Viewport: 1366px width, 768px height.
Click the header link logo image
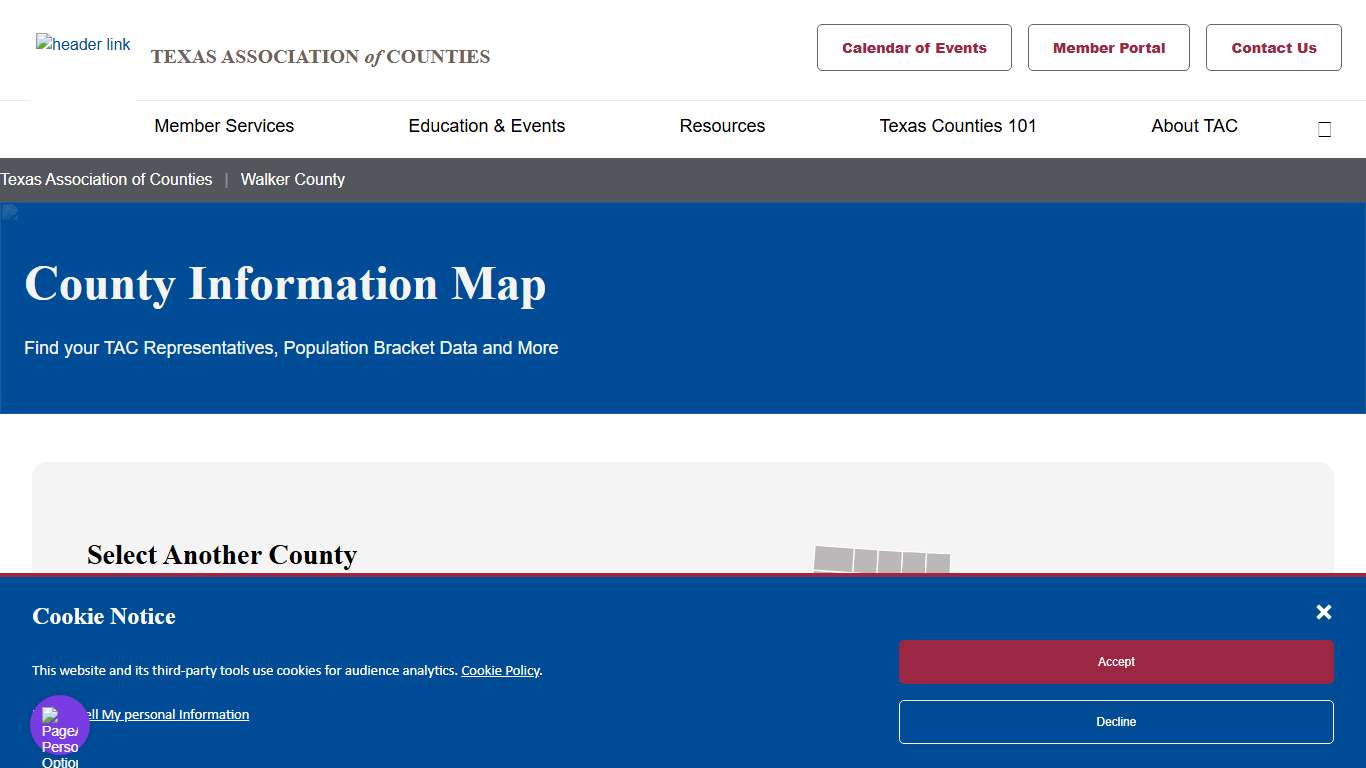(x=83, y=45)
